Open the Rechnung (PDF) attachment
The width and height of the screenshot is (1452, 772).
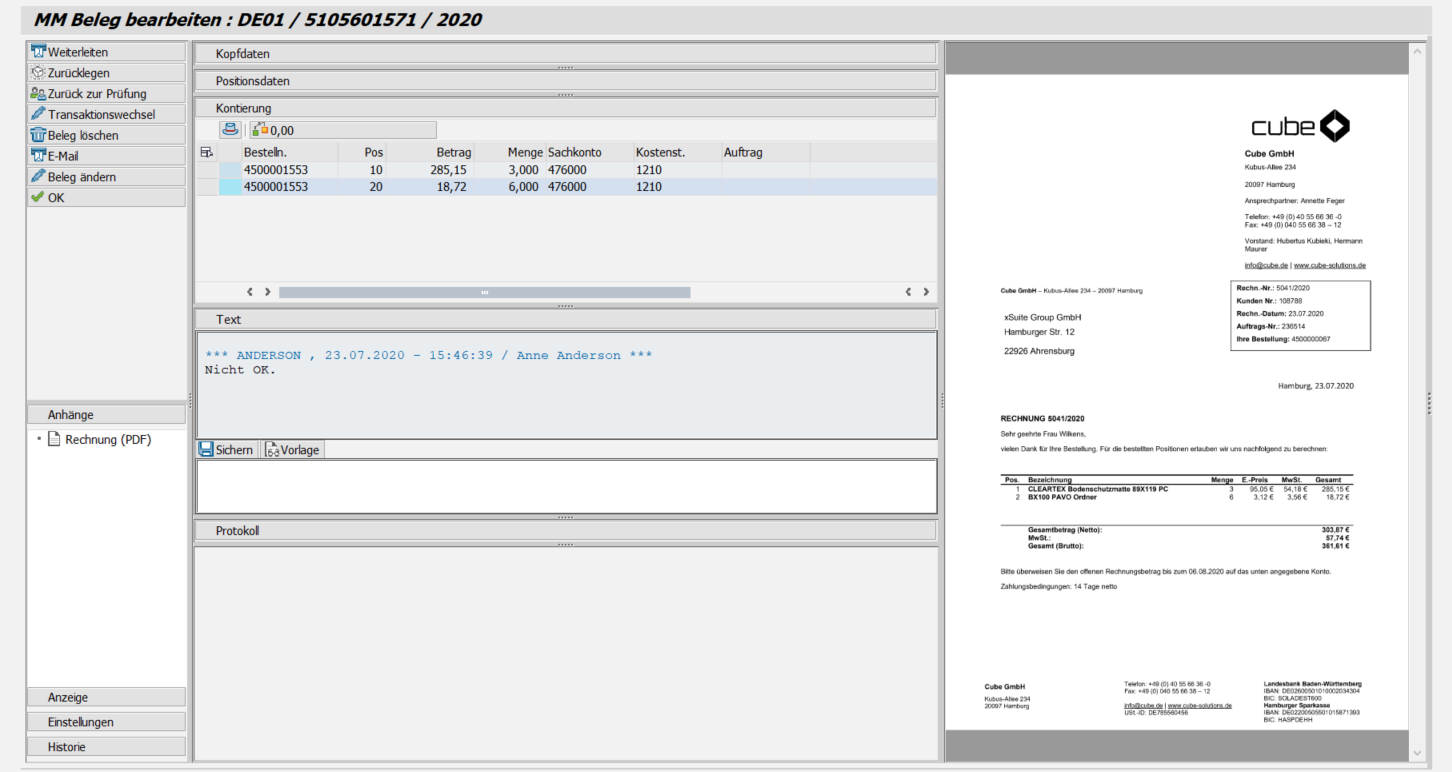(x=107, y=439)
